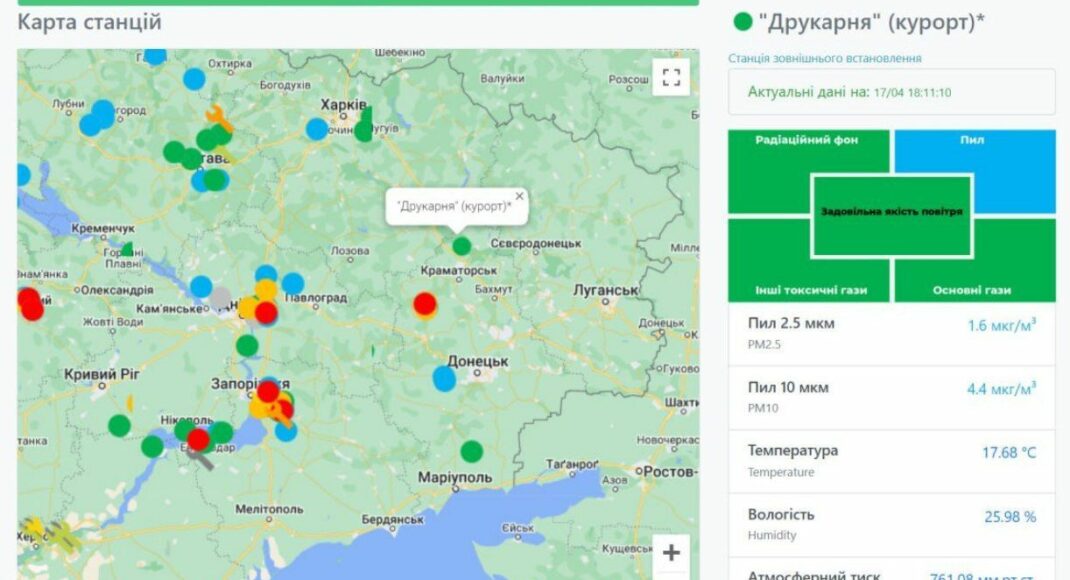Click the Пил 10 мкм row
This screenshot has width=1070, height=580.
tap(892, 398)
